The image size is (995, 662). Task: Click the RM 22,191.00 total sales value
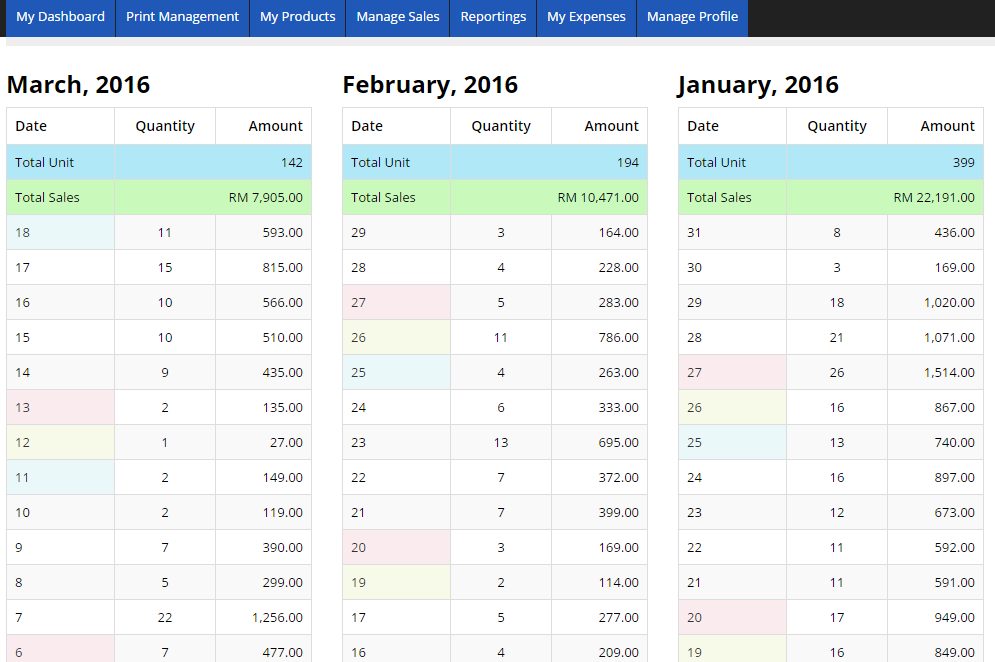[934, 197]
